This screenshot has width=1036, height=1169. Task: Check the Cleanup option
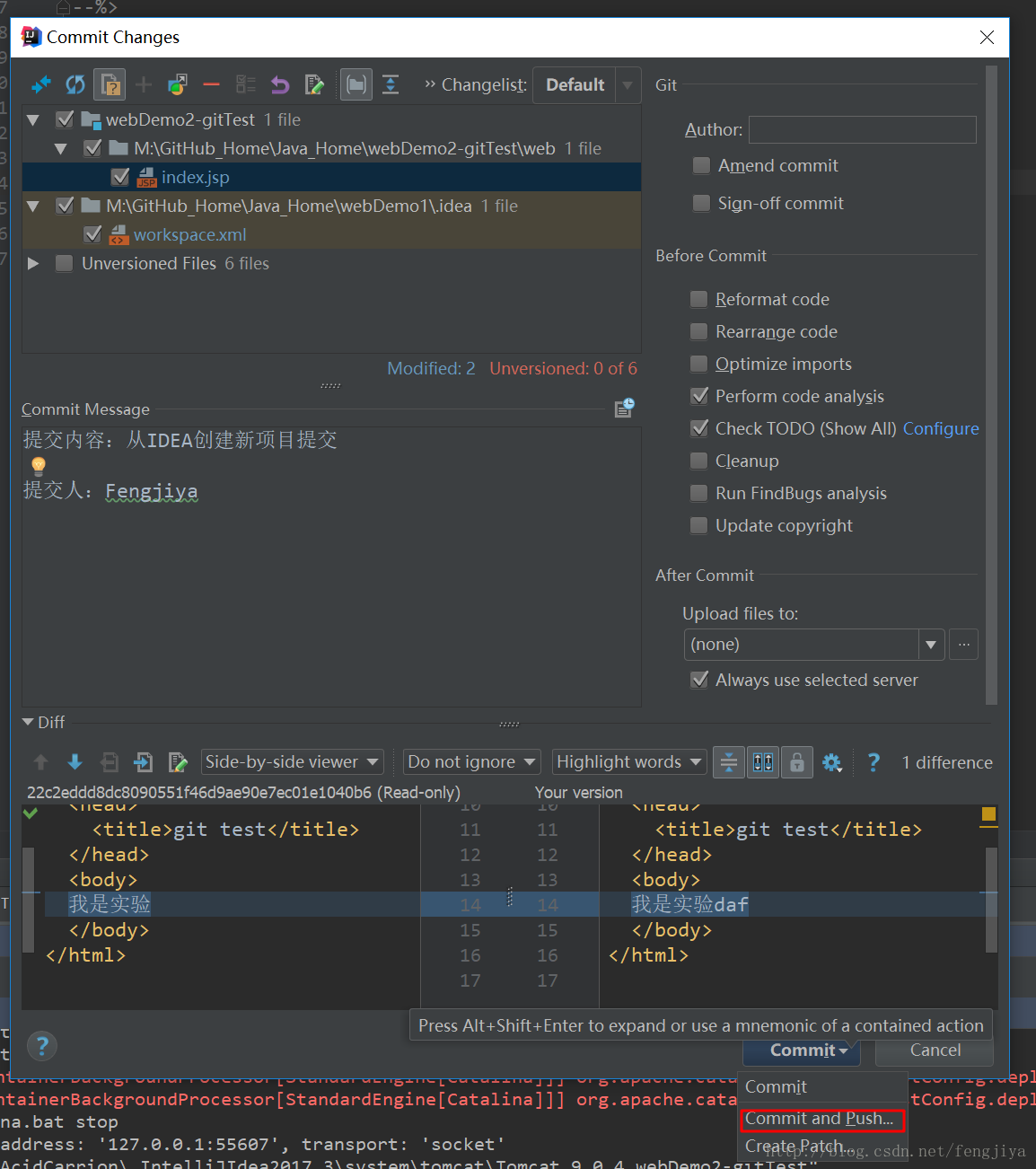pyautogui.click(x=698, y=461)
